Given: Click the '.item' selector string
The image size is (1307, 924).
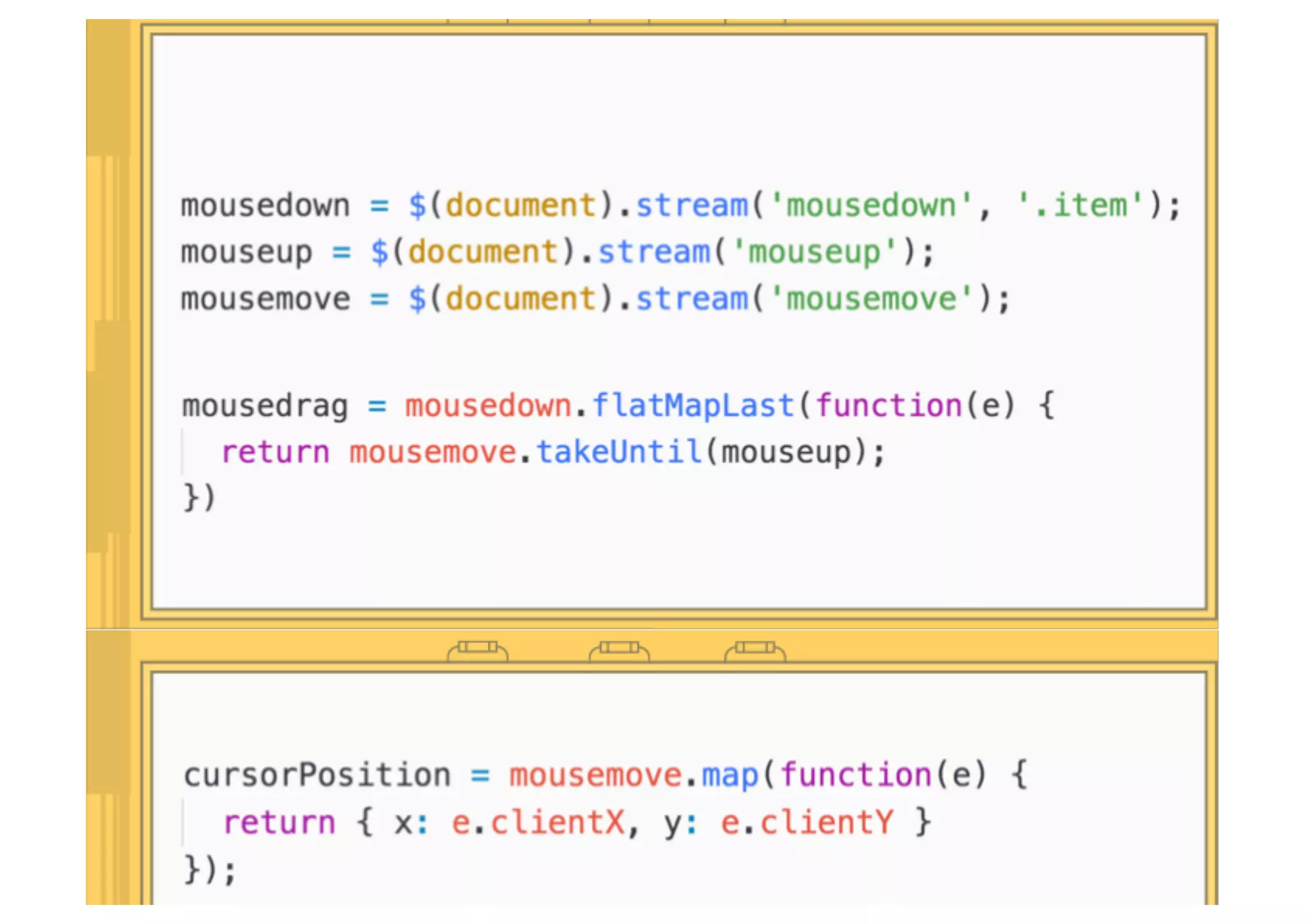Looking at the screenshot, I should point(1080,206).
